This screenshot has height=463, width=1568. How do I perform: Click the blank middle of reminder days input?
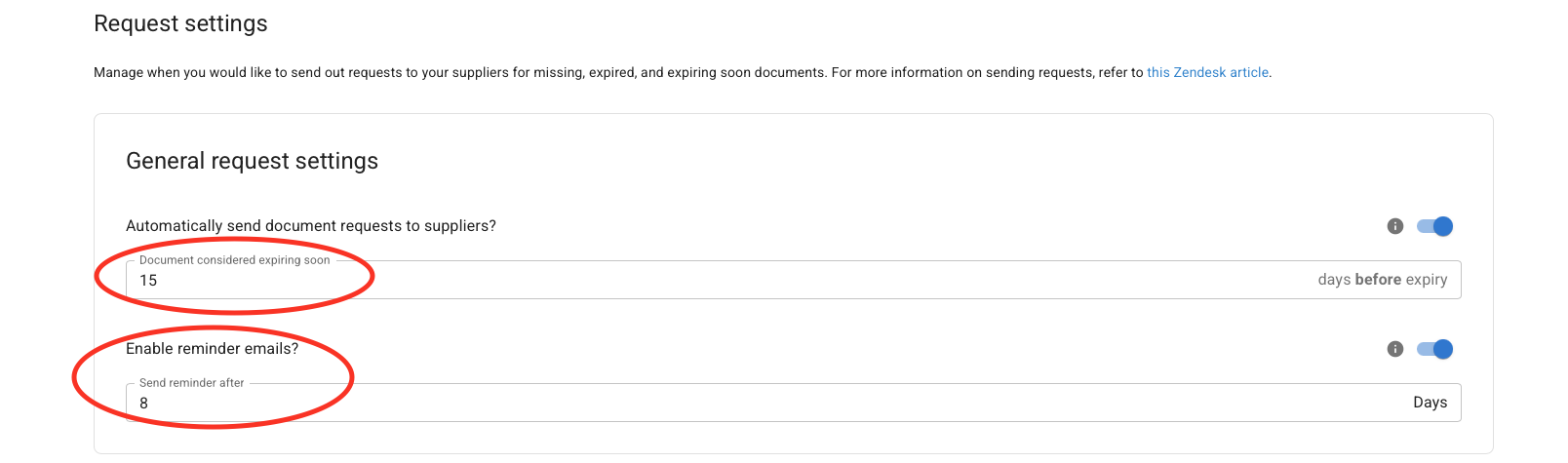click(780, 404)
